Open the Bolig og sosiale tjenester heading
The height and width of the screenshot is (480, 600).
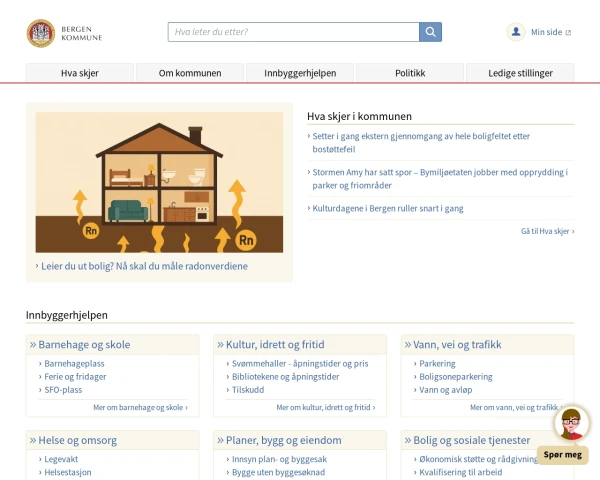(472, 440)
